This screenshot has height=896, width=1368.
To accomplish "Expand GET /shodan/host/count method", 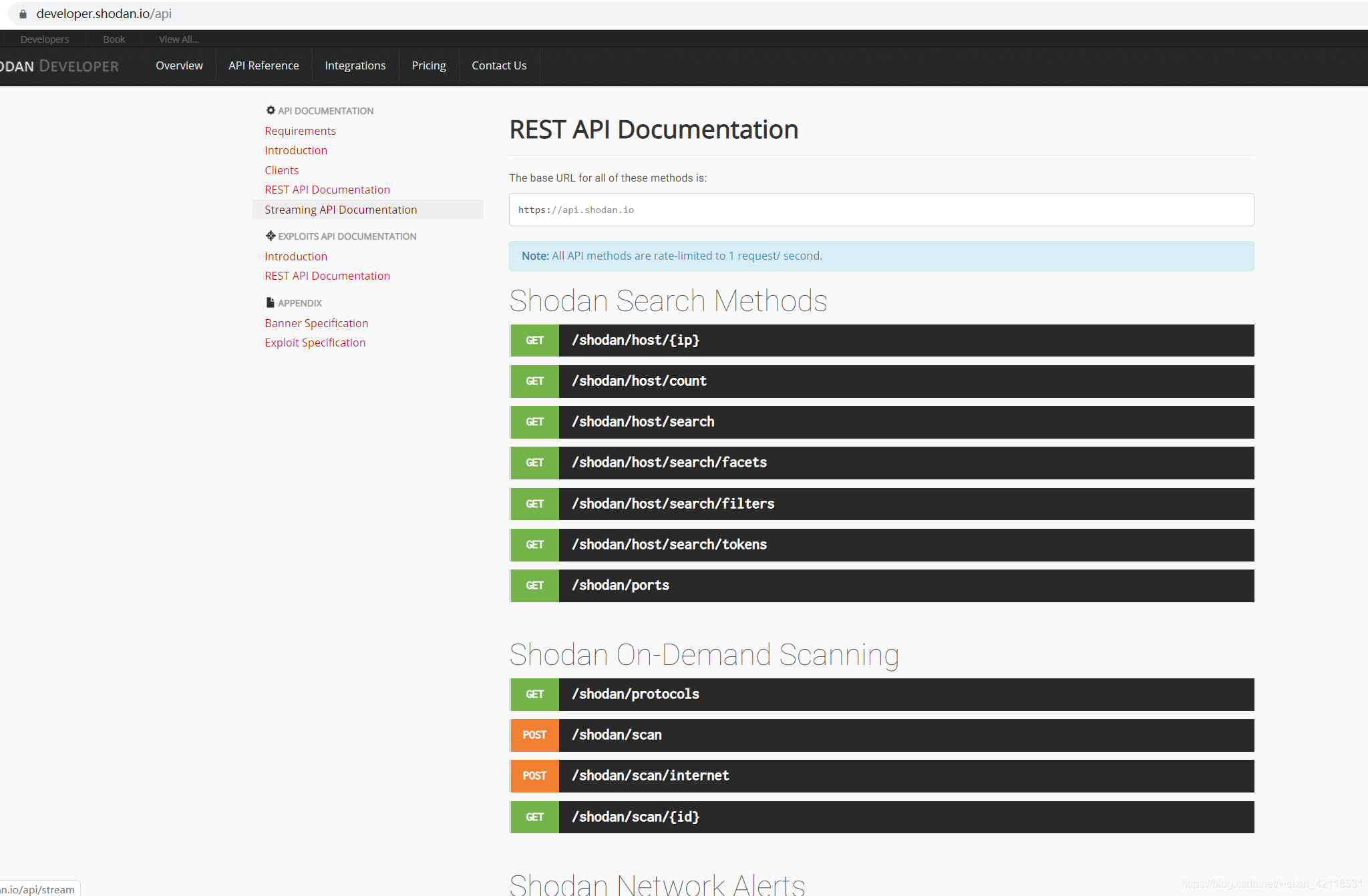I will [x=882, y=381].
